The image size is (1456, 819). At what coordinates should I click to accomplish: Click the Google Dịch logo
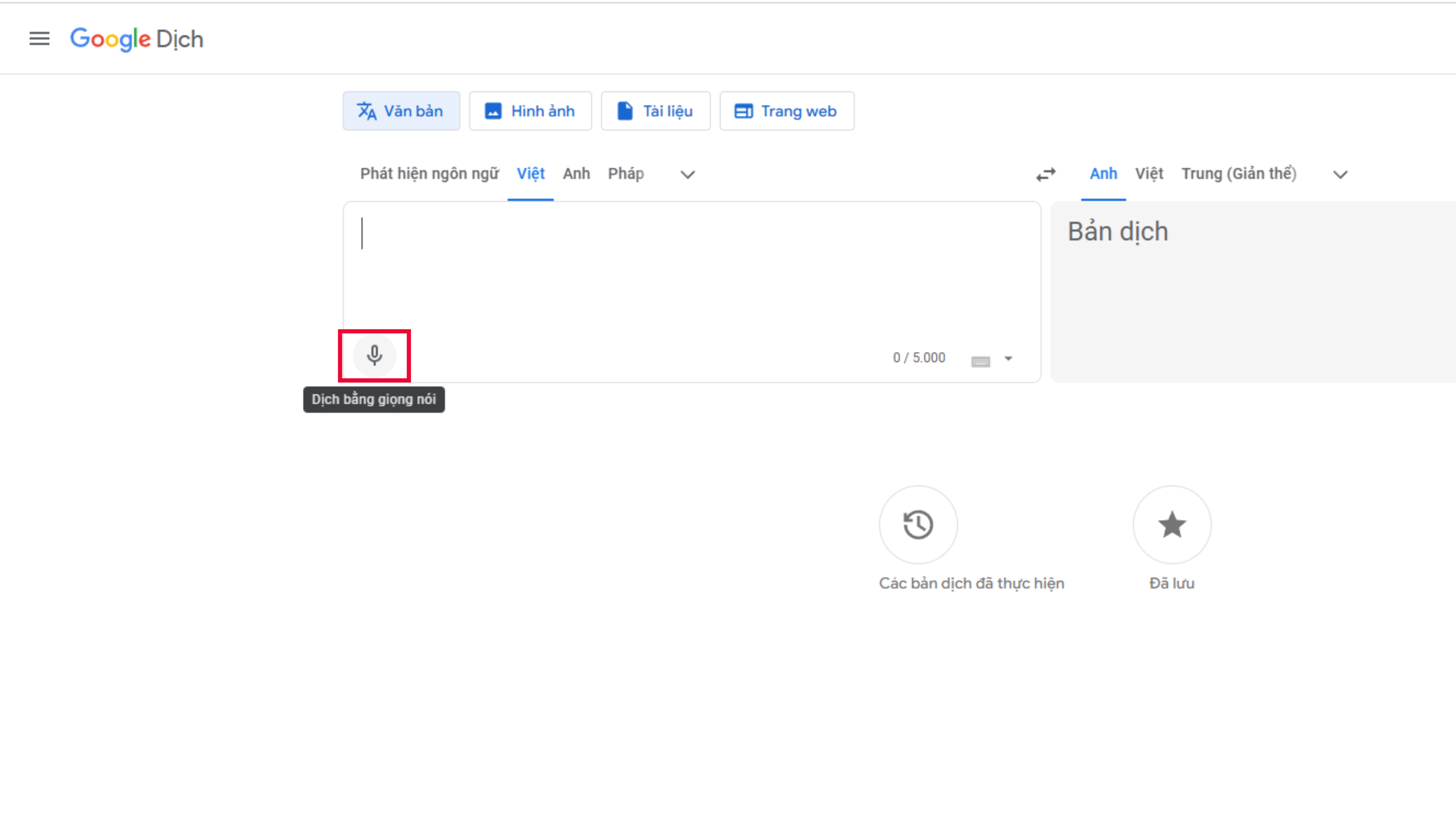coord(136,39)
